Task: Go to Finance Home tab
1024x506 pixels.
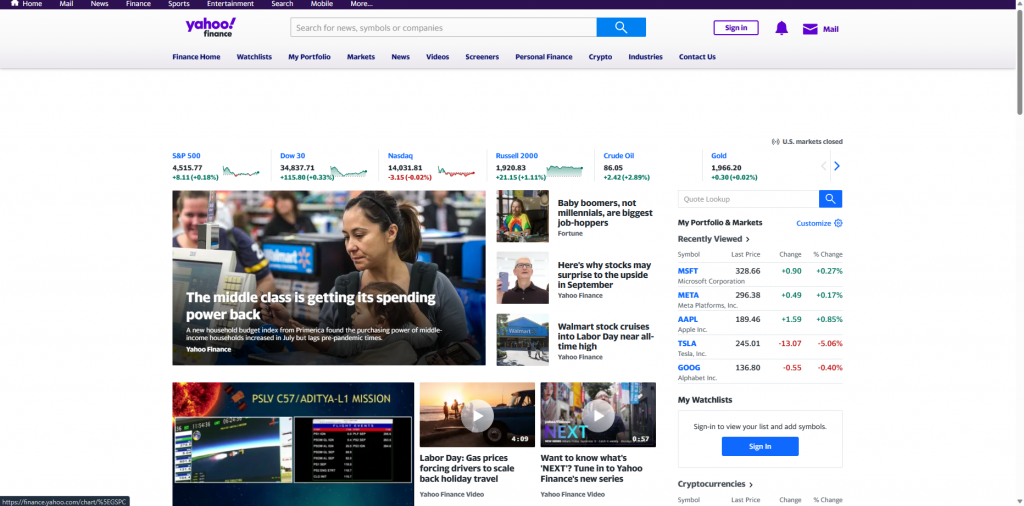Action: click(x=196, y=57)
